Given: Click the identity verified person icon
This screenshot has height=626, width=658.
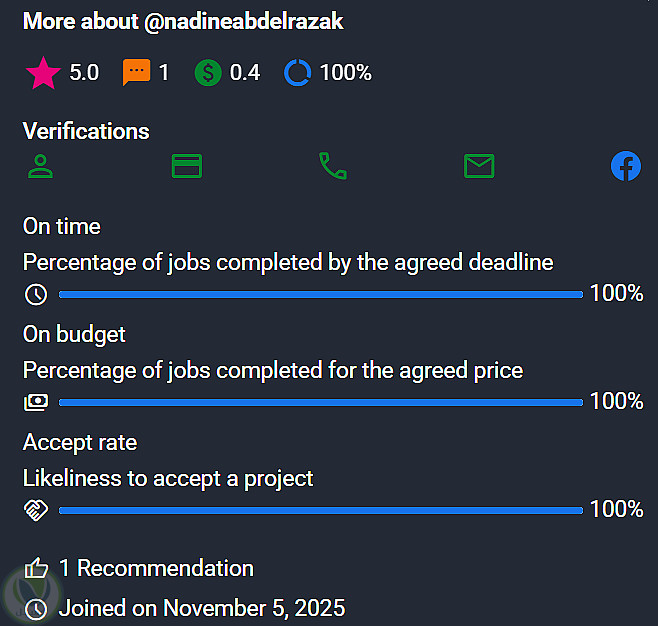Looking at the screenshot, I should [x=40, y=166].
